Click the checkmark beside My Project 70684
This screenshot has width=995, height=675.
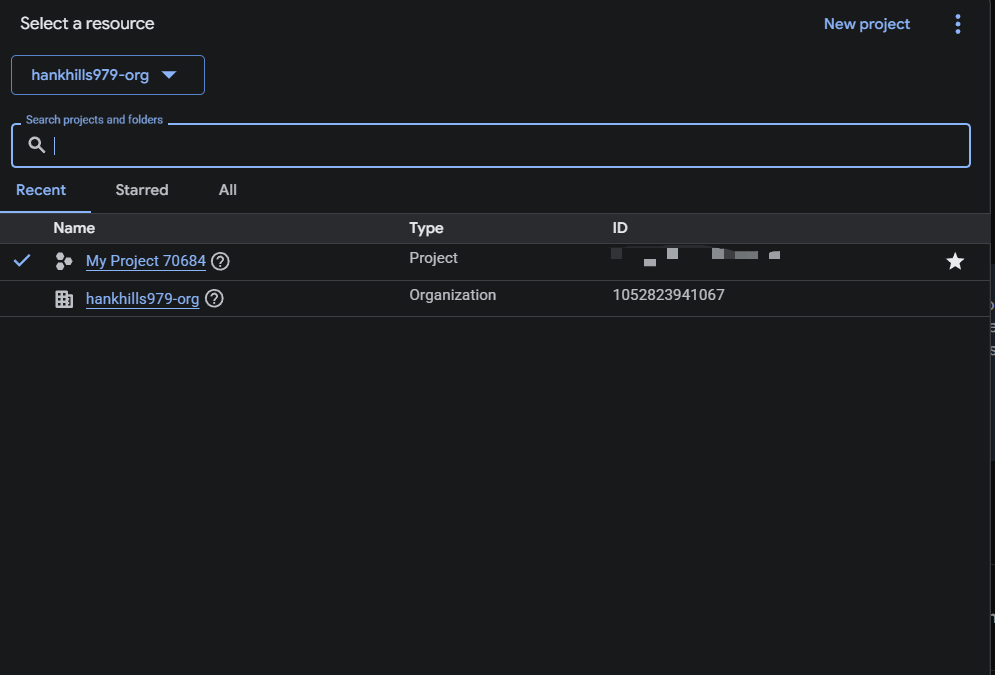(x=22, y=260)
